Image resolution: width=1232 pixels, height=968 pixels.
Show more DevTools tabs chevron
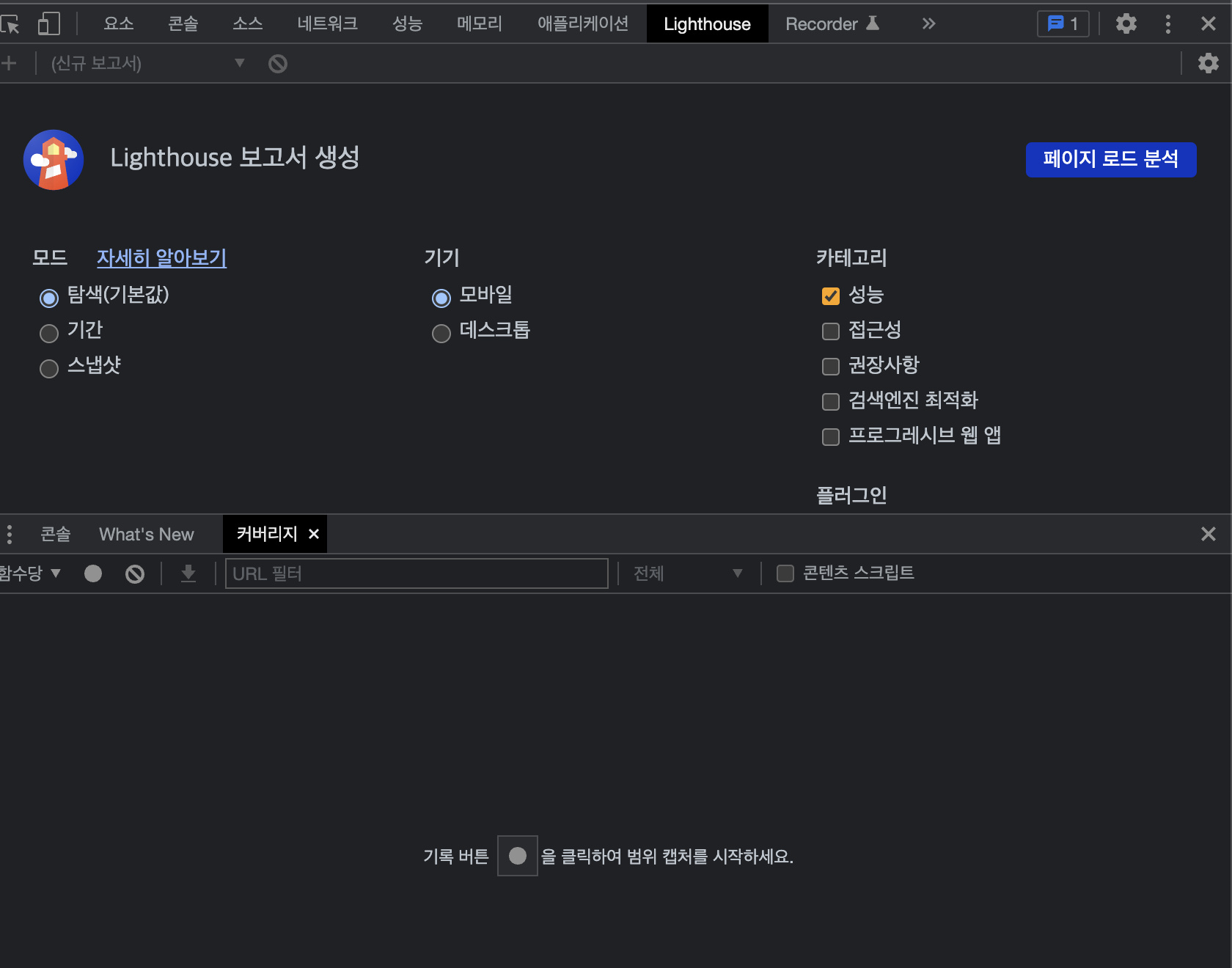[x=928, y=24]
